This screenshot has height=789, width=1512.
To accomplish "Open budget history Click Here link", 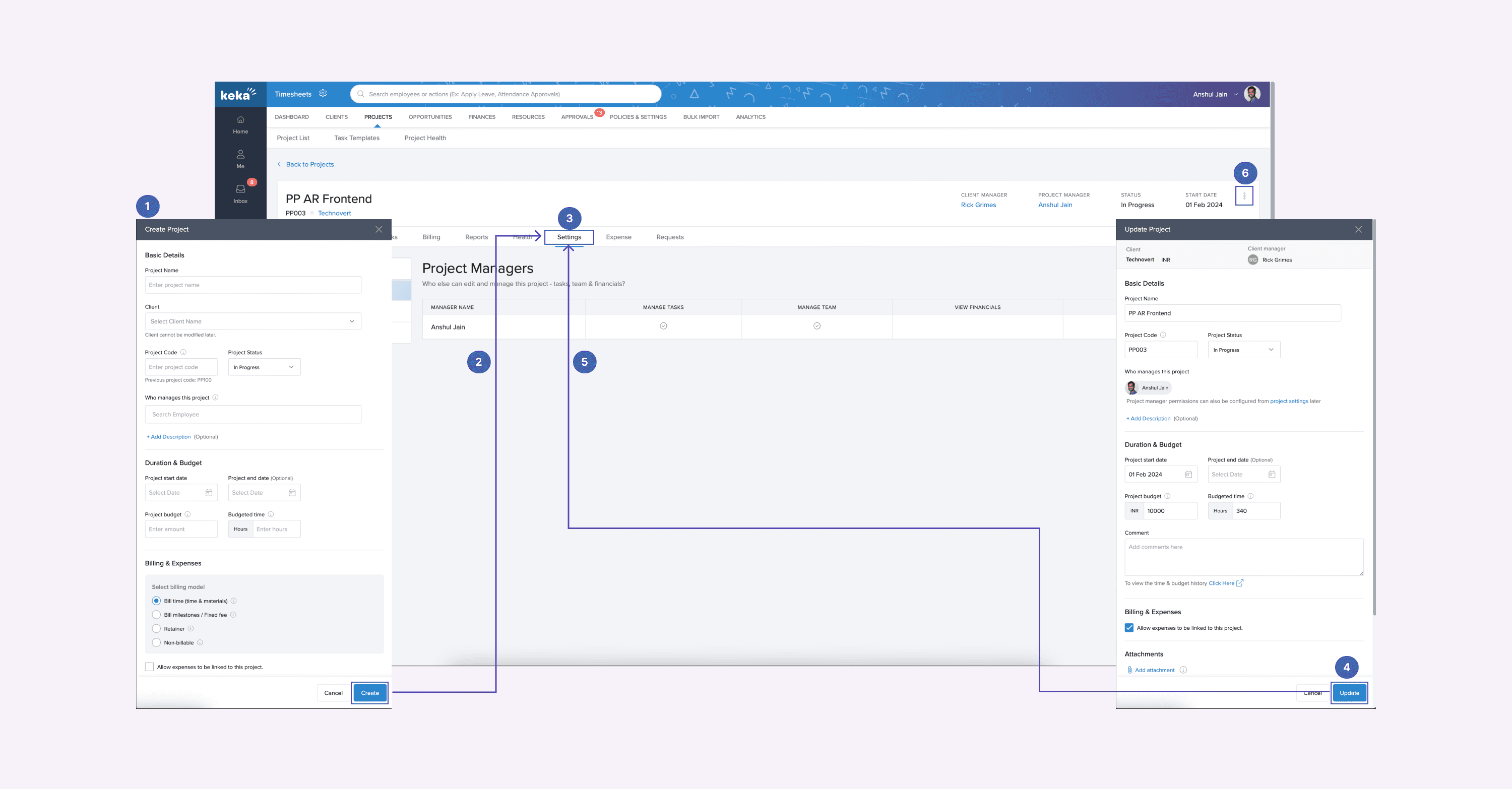I will [1226, 583].
